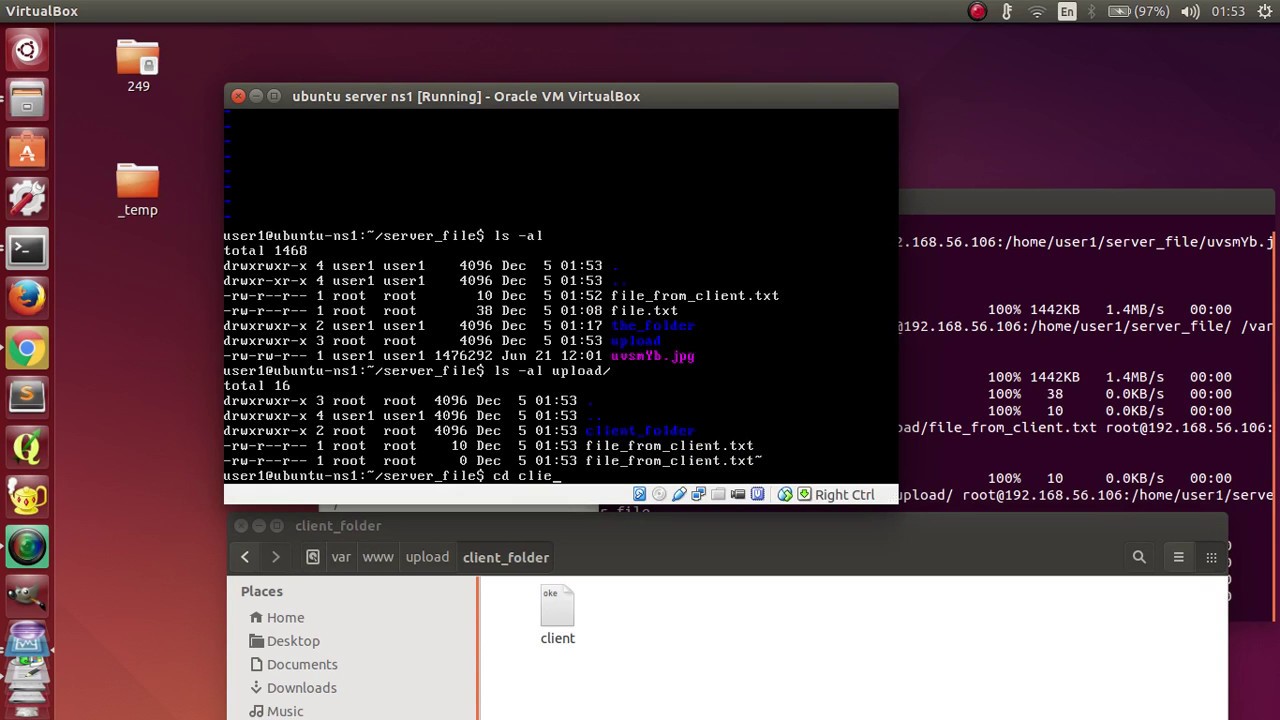Open Wi-Fi network menu in top panel
1280x720 pixels.
pos(1037,12)
